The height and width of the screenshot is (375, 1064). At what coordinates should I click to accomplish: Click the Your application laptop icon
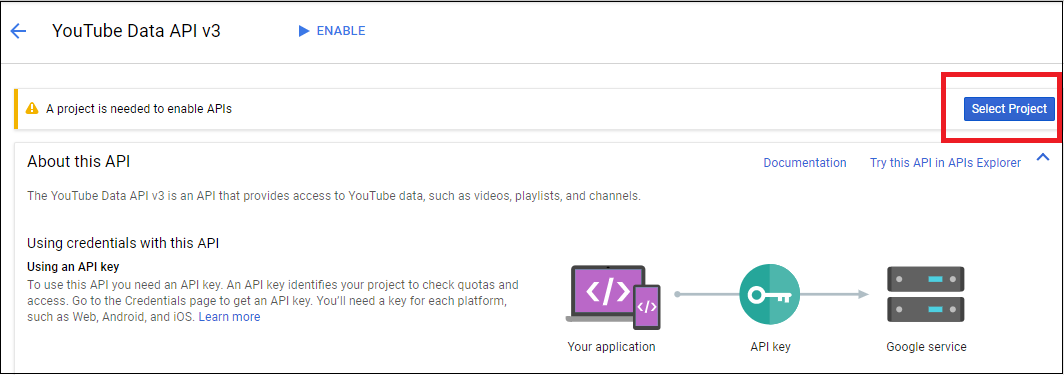click(x=612, y=296)
